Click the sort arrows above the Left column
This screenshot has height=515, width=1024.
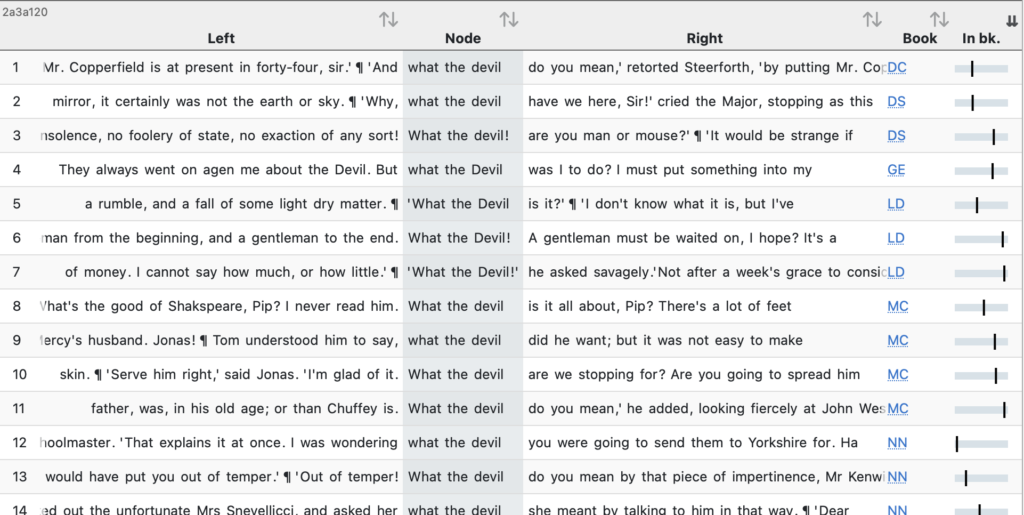(388, 20)
